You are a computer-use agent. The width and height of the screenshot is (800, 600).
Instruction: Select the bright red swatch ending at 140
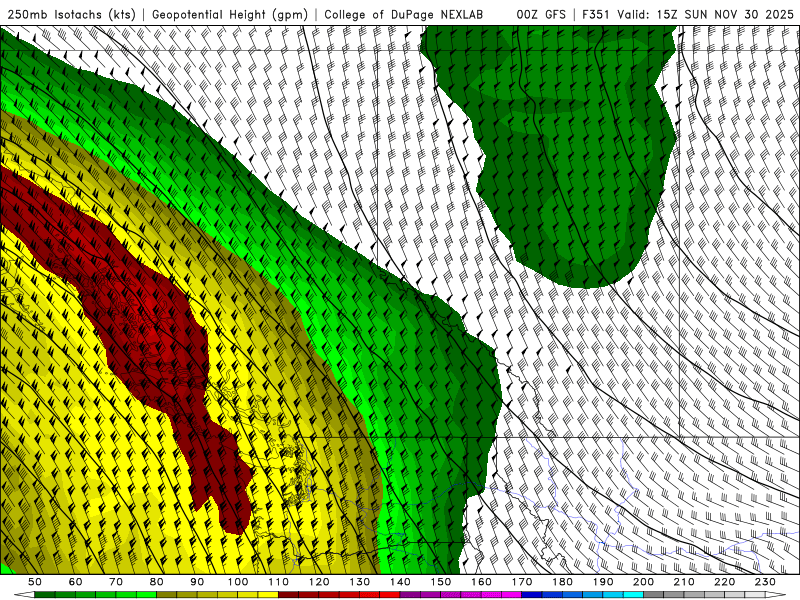390,594
